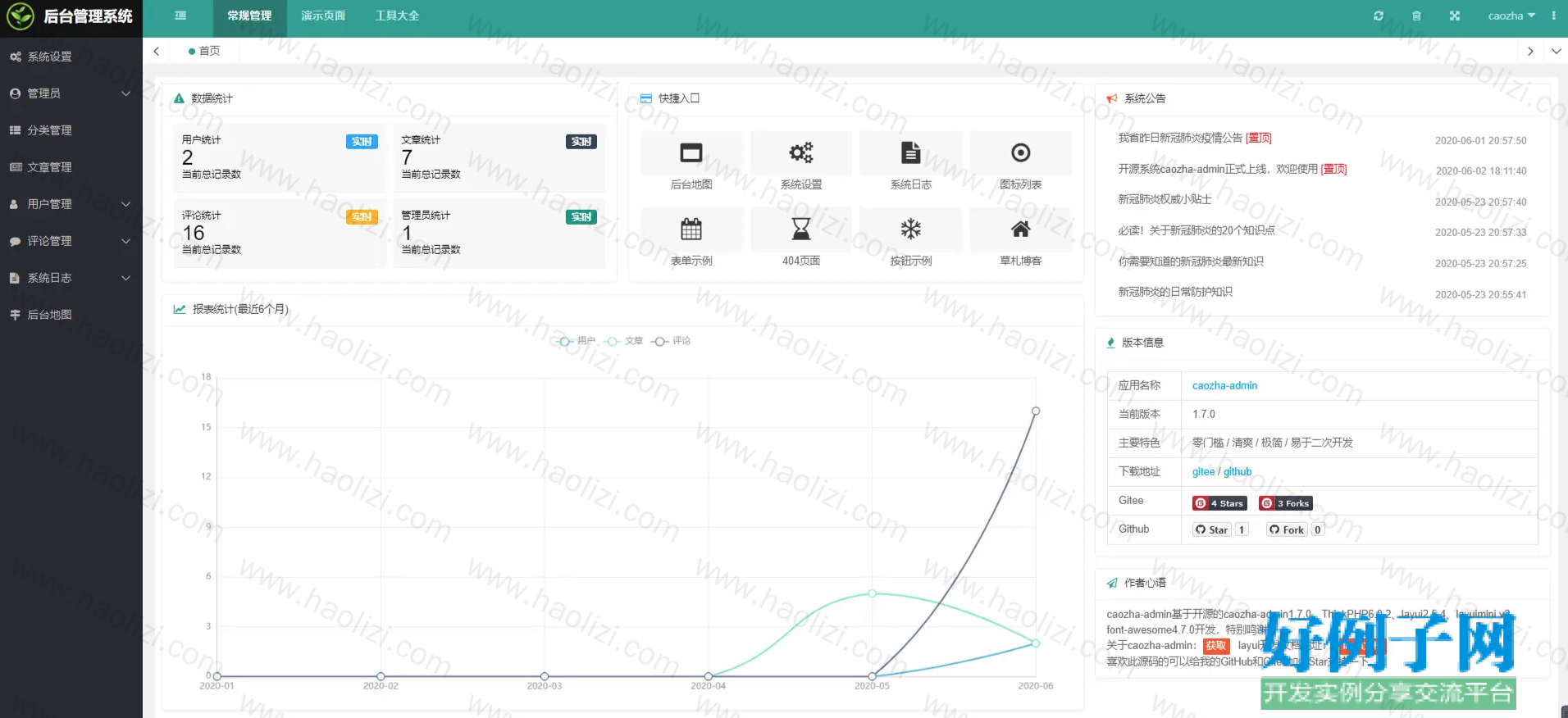Click the green logo icon
The height and width of the screenshot is (718, 1568).
[21, 16]
